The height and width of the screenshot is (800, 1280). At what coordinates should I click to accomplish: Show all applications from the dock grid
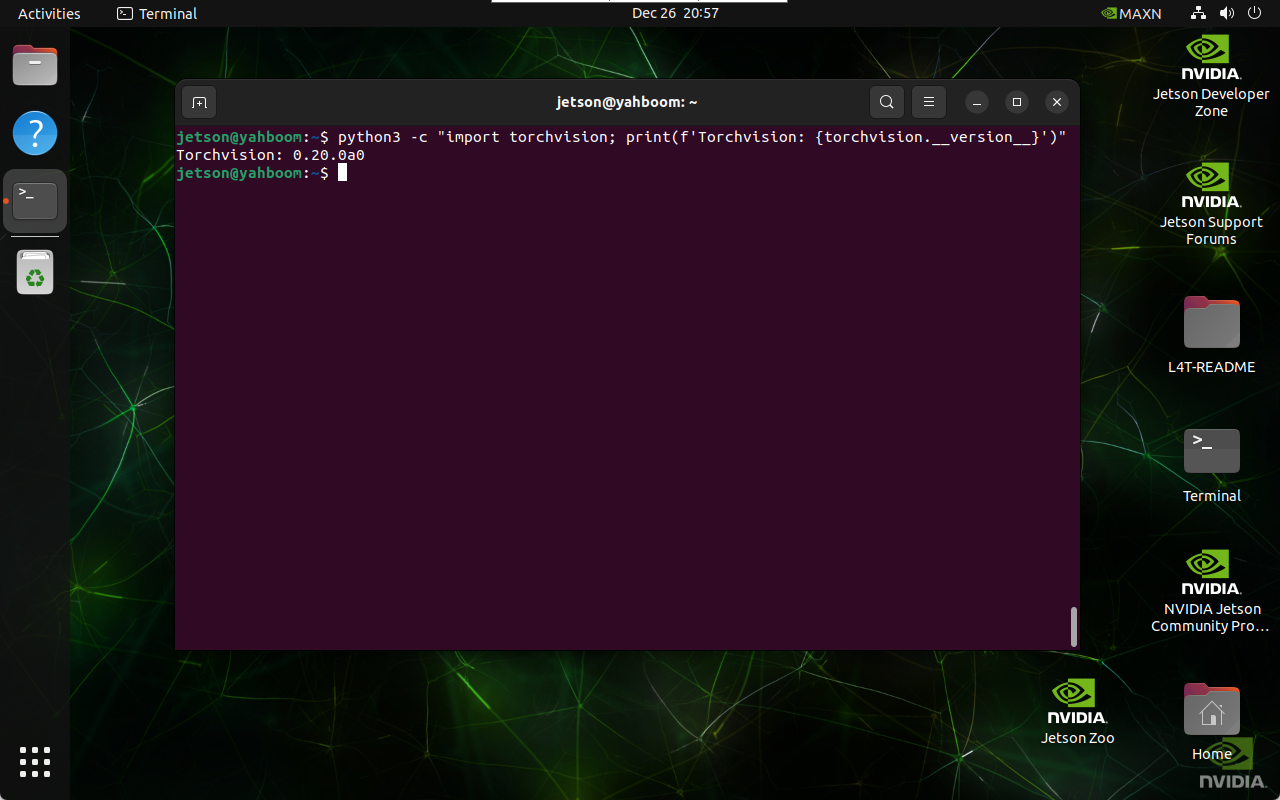point(35,762)
